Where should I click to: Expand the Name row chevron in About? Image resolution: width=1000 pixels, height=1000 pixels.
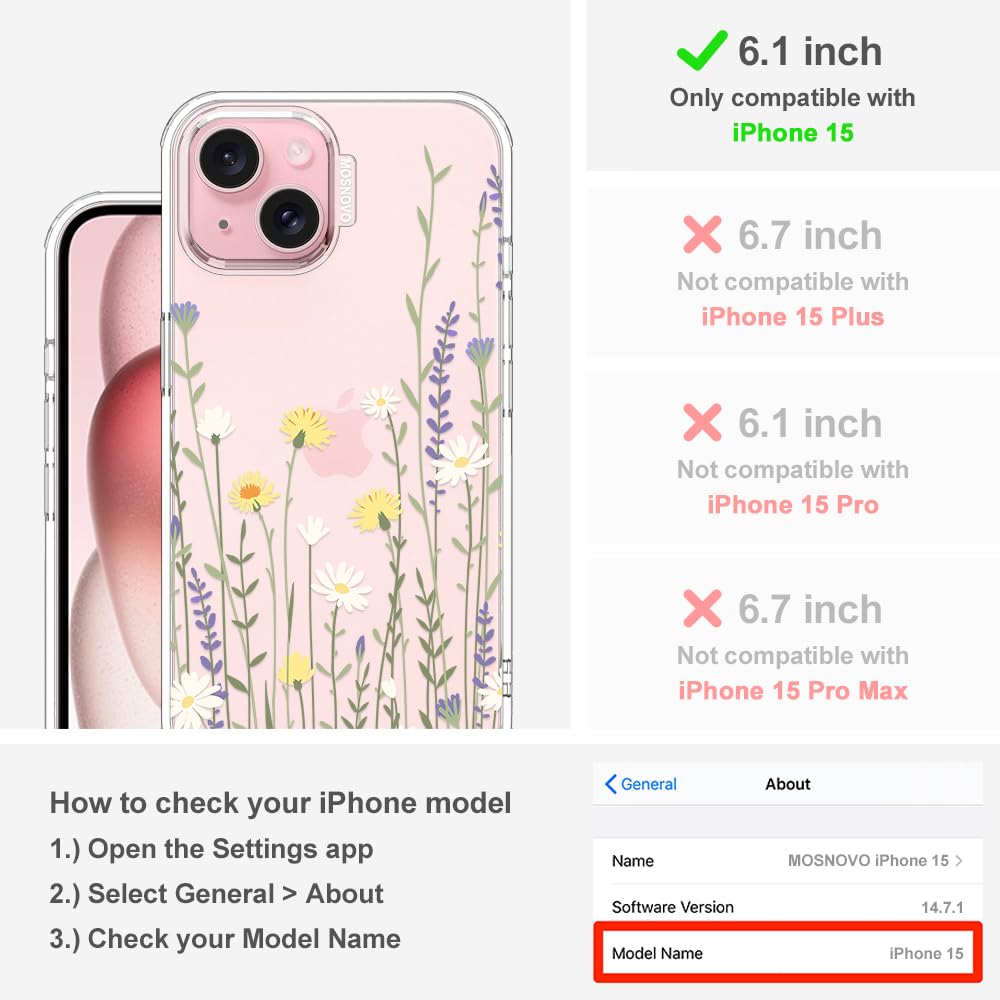959,860
